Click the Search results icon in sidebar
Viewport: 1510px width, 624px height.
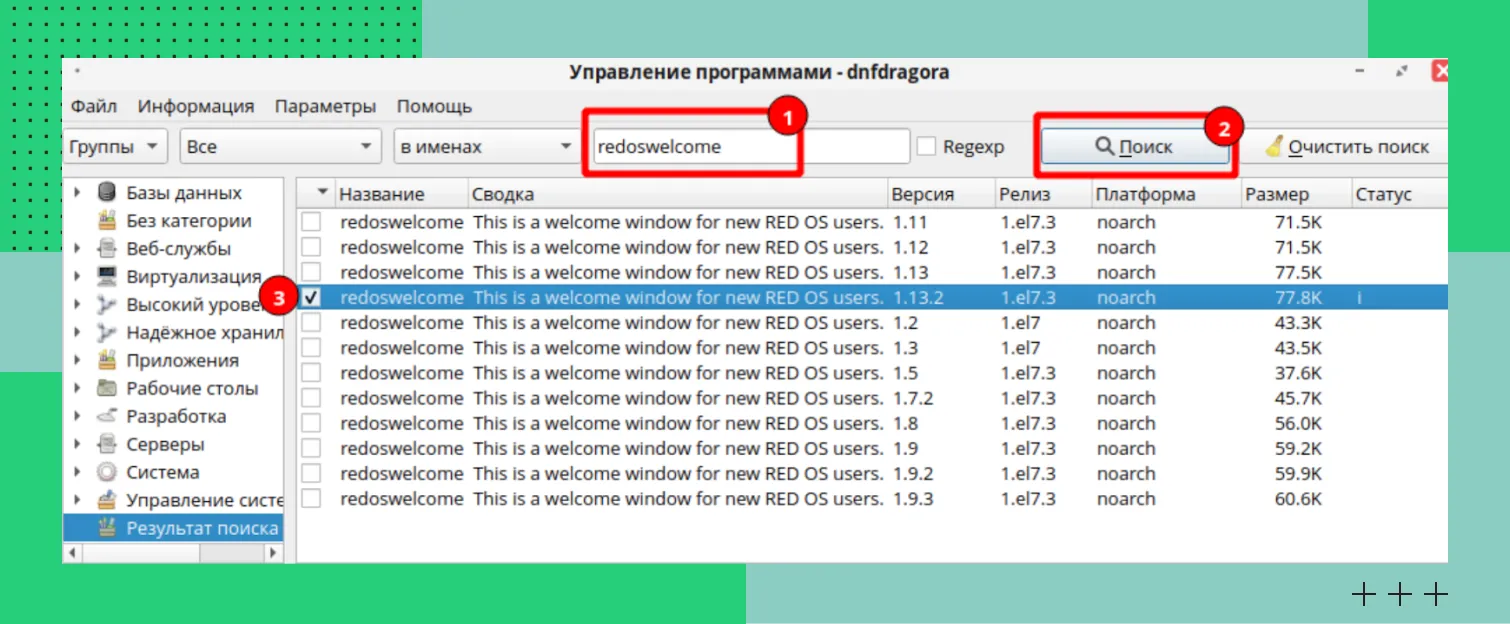(107, 528)
